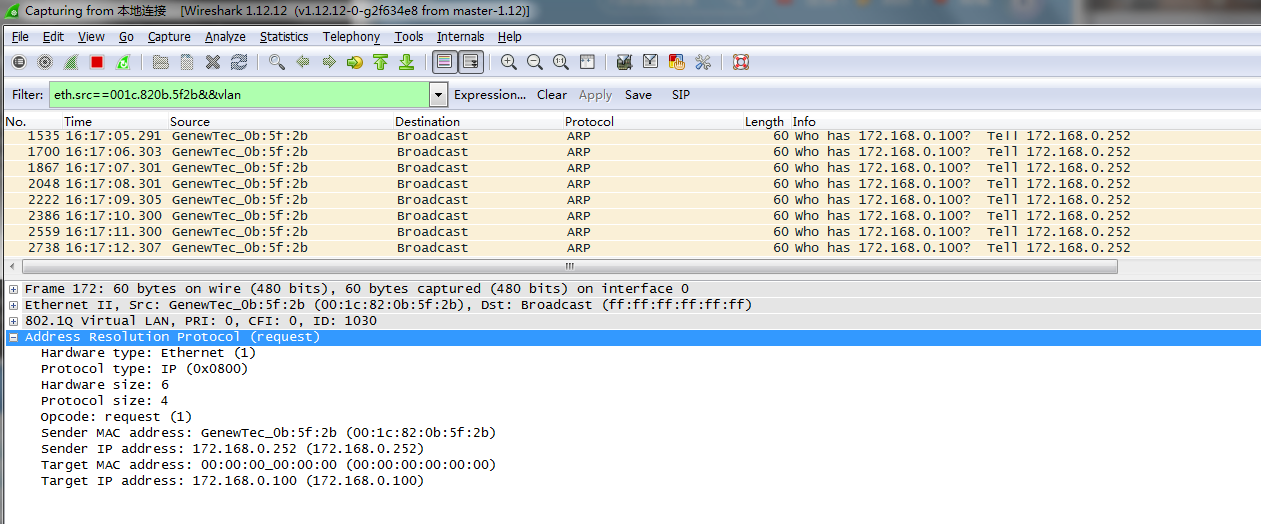Sort by the Protocol column header
Viewport: 1261px width, 524px height.
(x=589, y=121)
